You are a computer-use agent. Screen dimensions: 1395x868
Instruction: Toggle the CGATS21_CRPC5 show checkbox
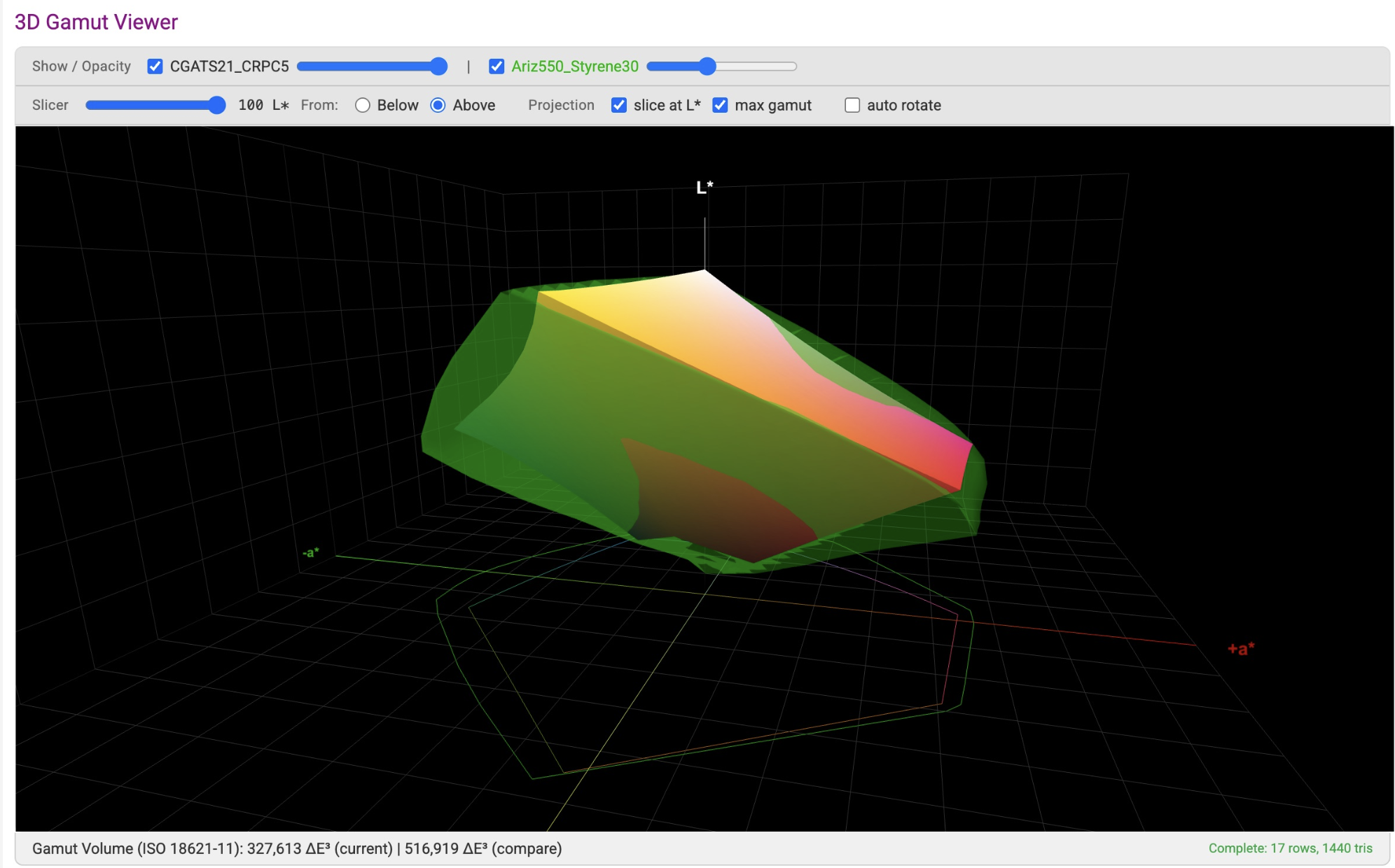coord(155,66)
